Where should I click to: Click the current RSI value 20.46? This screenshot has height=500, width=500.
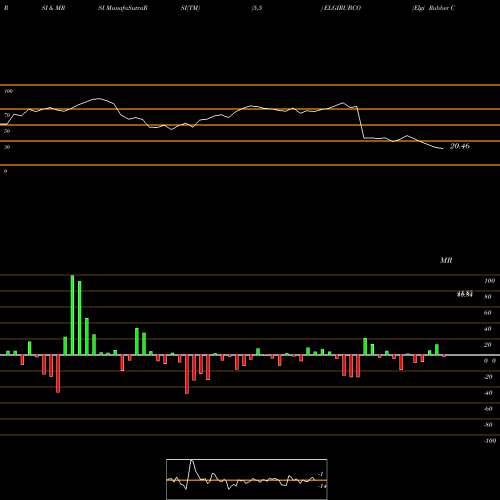pos(460,146)
